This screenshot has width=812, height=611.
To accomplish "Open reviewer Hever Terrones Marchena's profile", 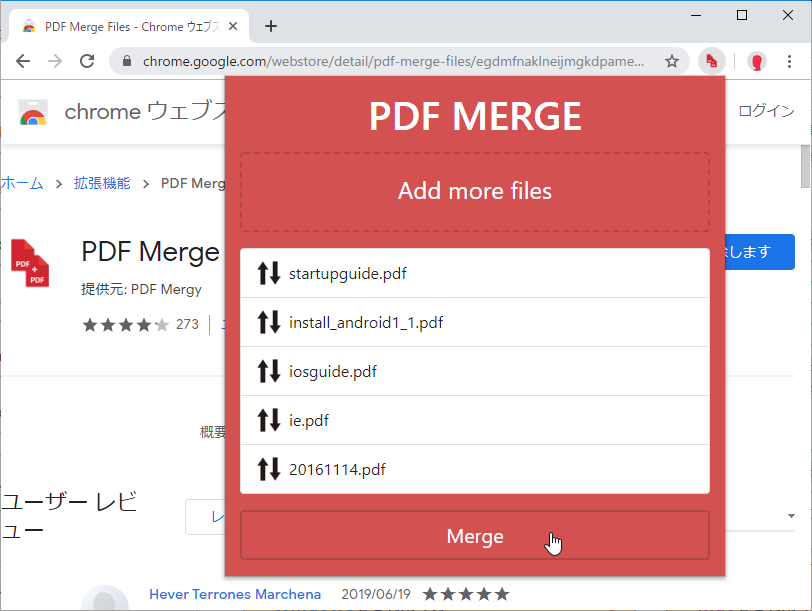I will click(x=235, y=594).
